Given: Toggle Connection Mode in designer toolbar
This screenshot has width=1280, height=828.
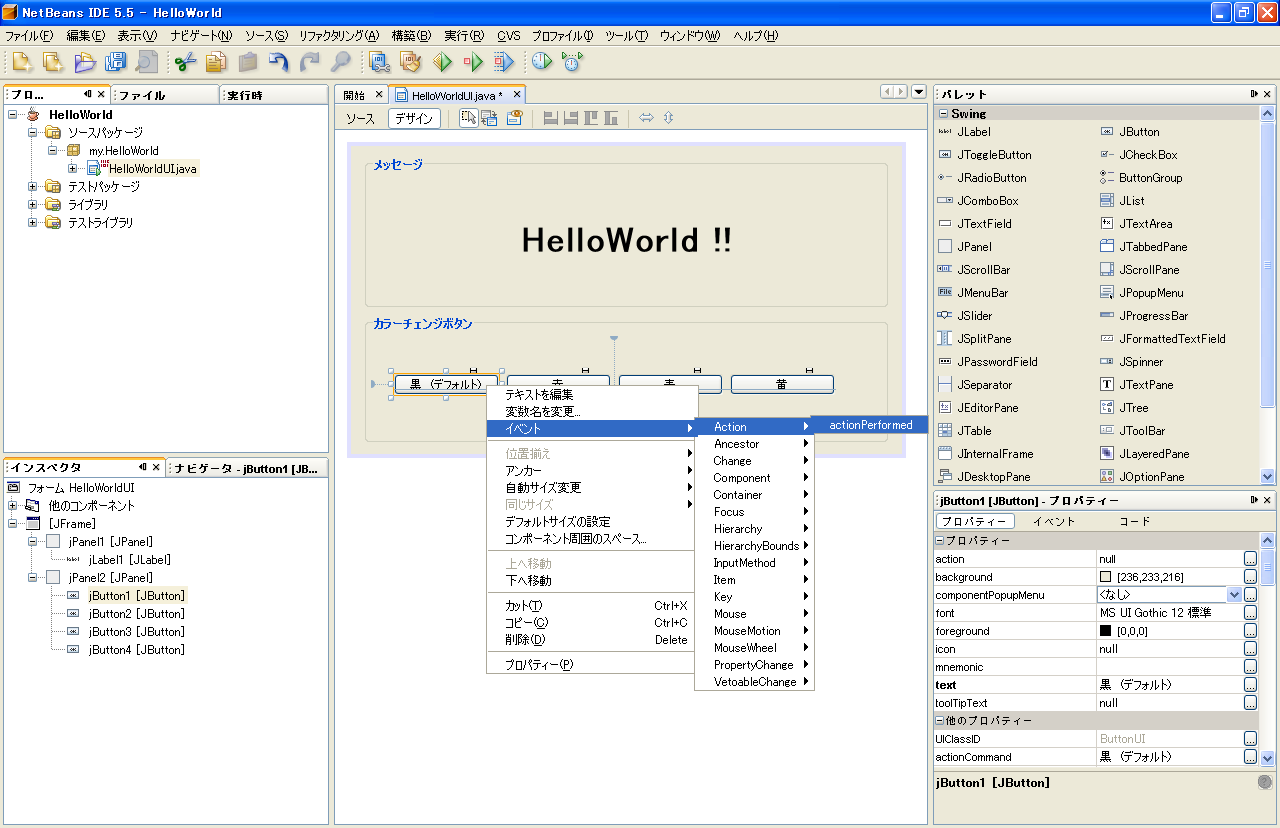Looking at the screenshot, I should pyautogui.click(x=489, y=118).
